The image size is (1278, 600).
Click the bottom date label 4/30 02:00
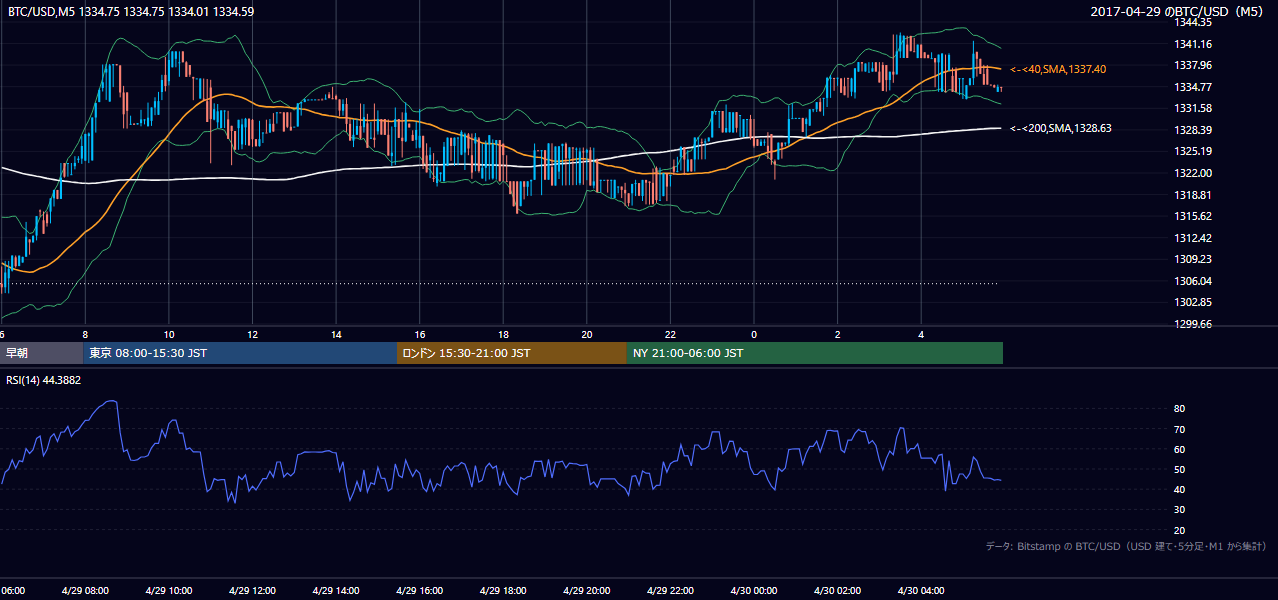tap(836, 591)
